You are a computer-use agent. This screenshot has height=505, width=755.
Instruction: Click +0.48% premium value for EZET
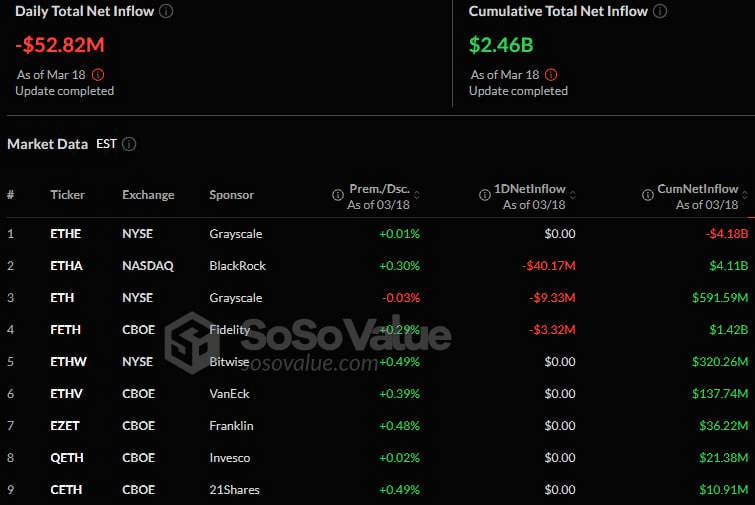[x=400, y=426]
